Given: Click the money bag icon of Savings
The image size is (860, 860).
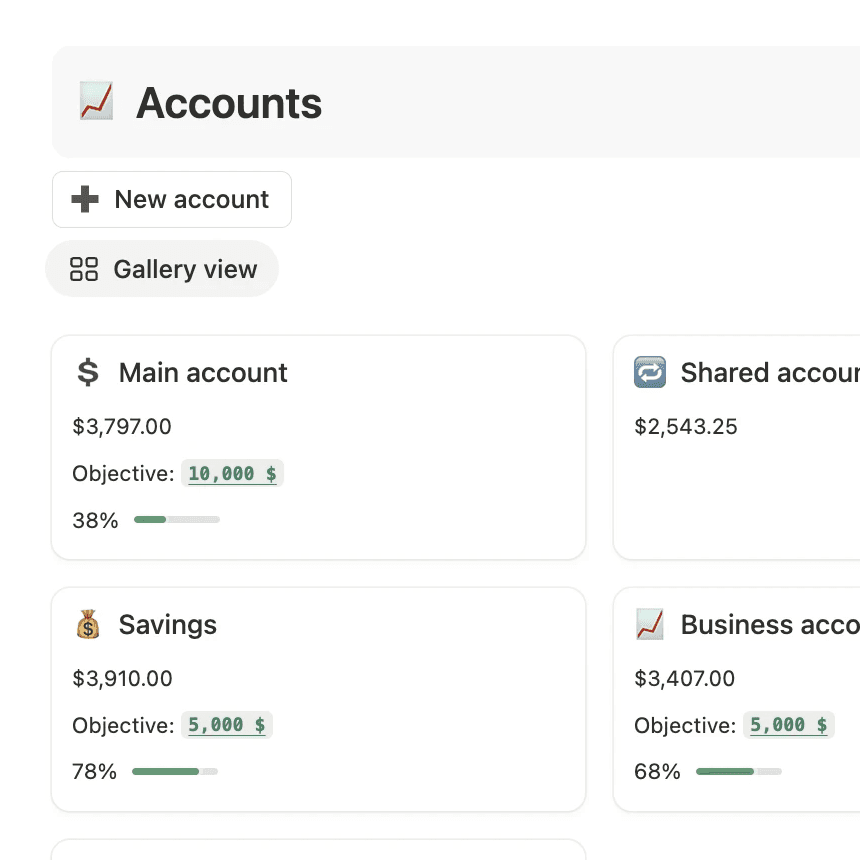Looking at the screenshot, I should coord(88,624).
